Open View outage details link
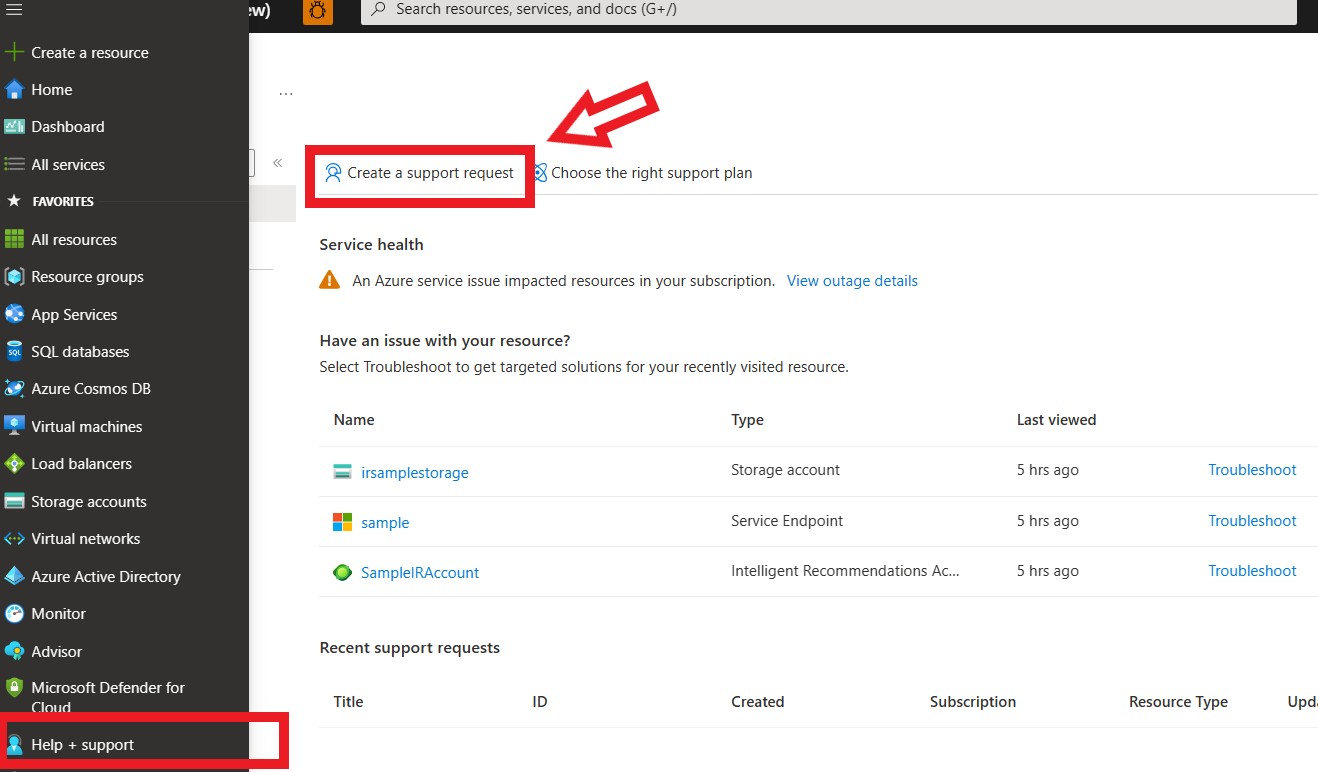Screen dimensions: 1318x772 tap(851, 280)
